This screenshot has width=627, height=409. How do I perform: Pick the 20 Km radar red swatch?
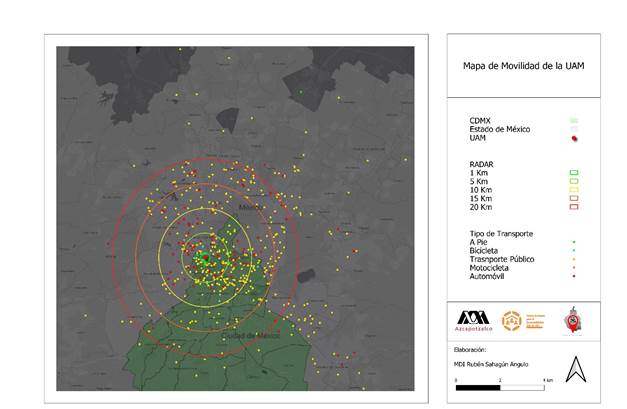[574, 207]
